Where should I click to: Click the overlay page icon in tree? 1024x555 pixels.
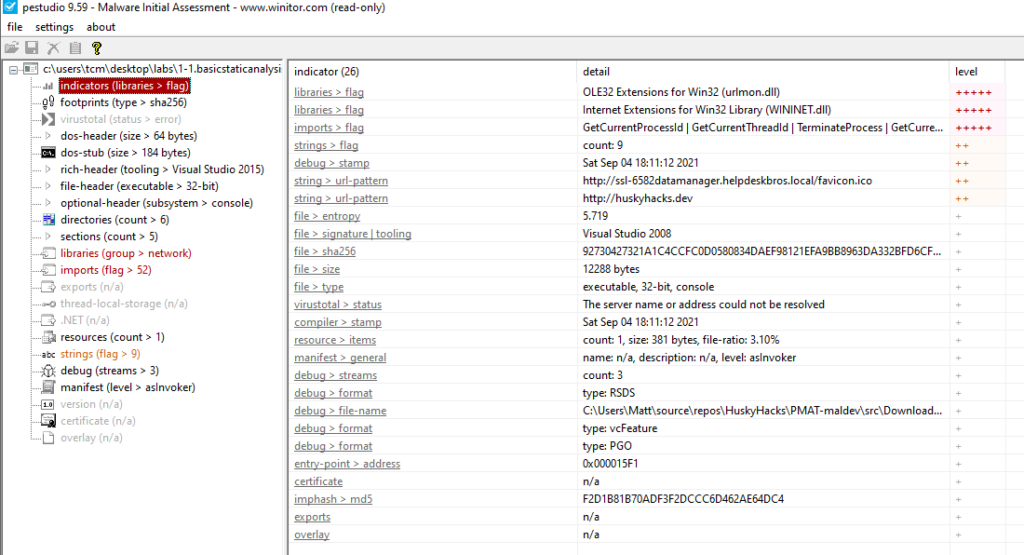[48, 438]
